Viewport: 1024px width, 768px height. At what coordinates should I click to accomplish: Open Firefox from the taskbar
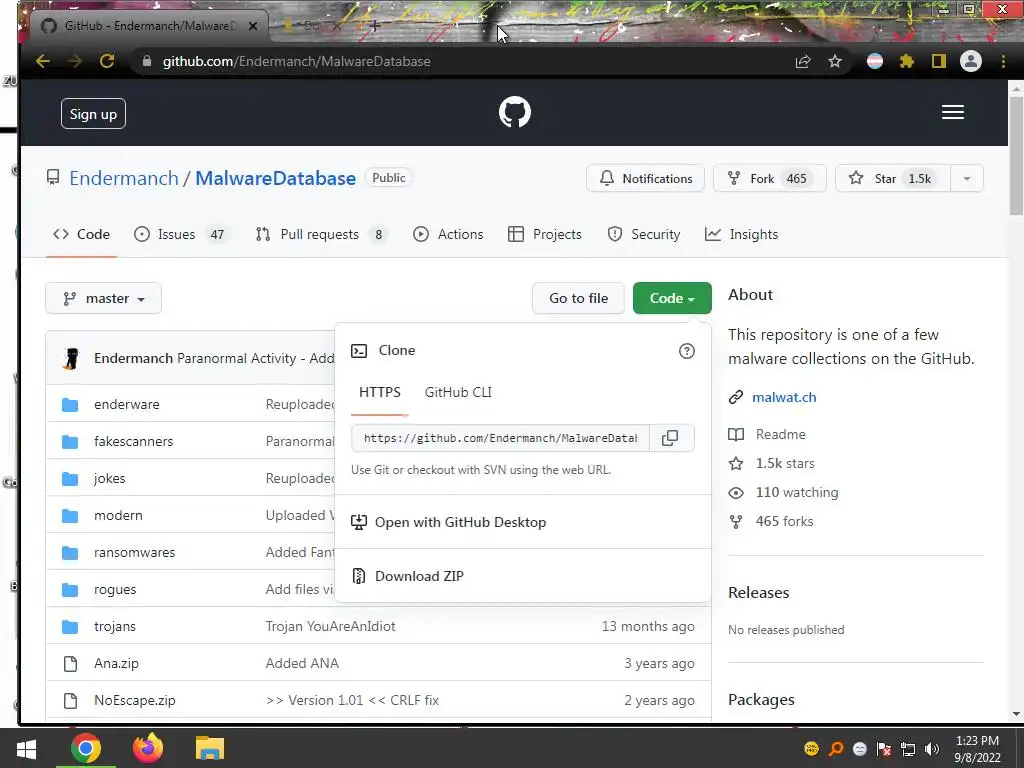click(148, 748)
